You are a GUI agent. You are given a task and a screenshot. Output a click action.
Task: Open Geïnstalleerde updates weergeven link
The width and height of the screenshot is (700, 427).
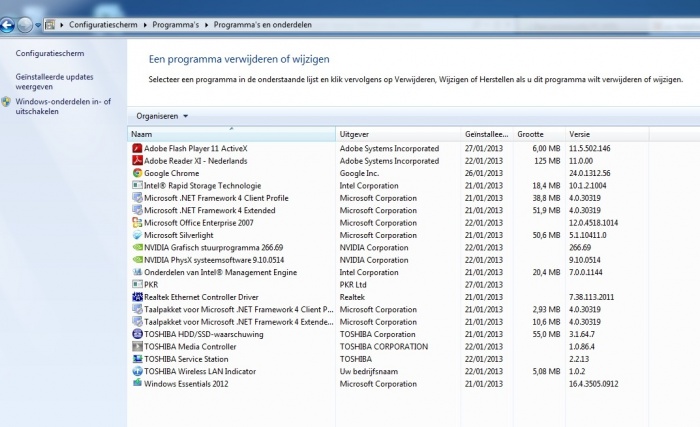click(54, 82)
